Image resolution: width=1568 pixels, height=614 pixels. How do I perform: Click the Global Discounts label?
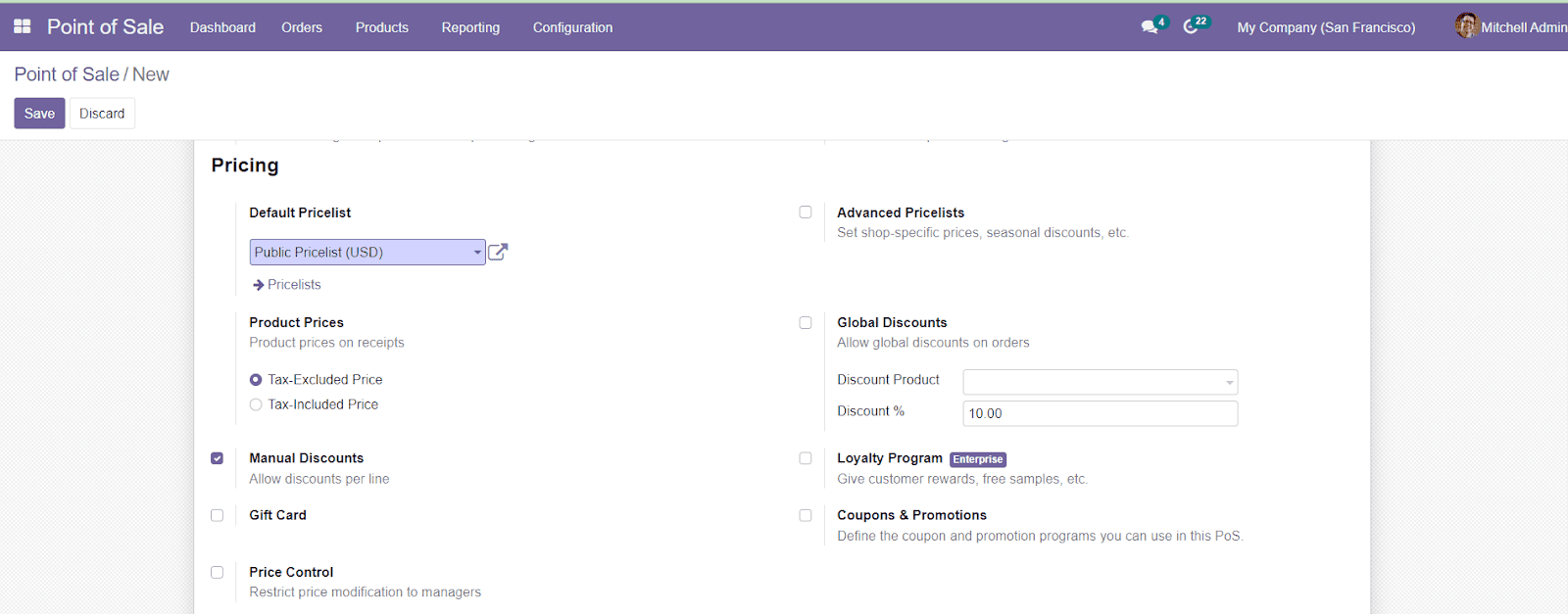pos(893,322)
